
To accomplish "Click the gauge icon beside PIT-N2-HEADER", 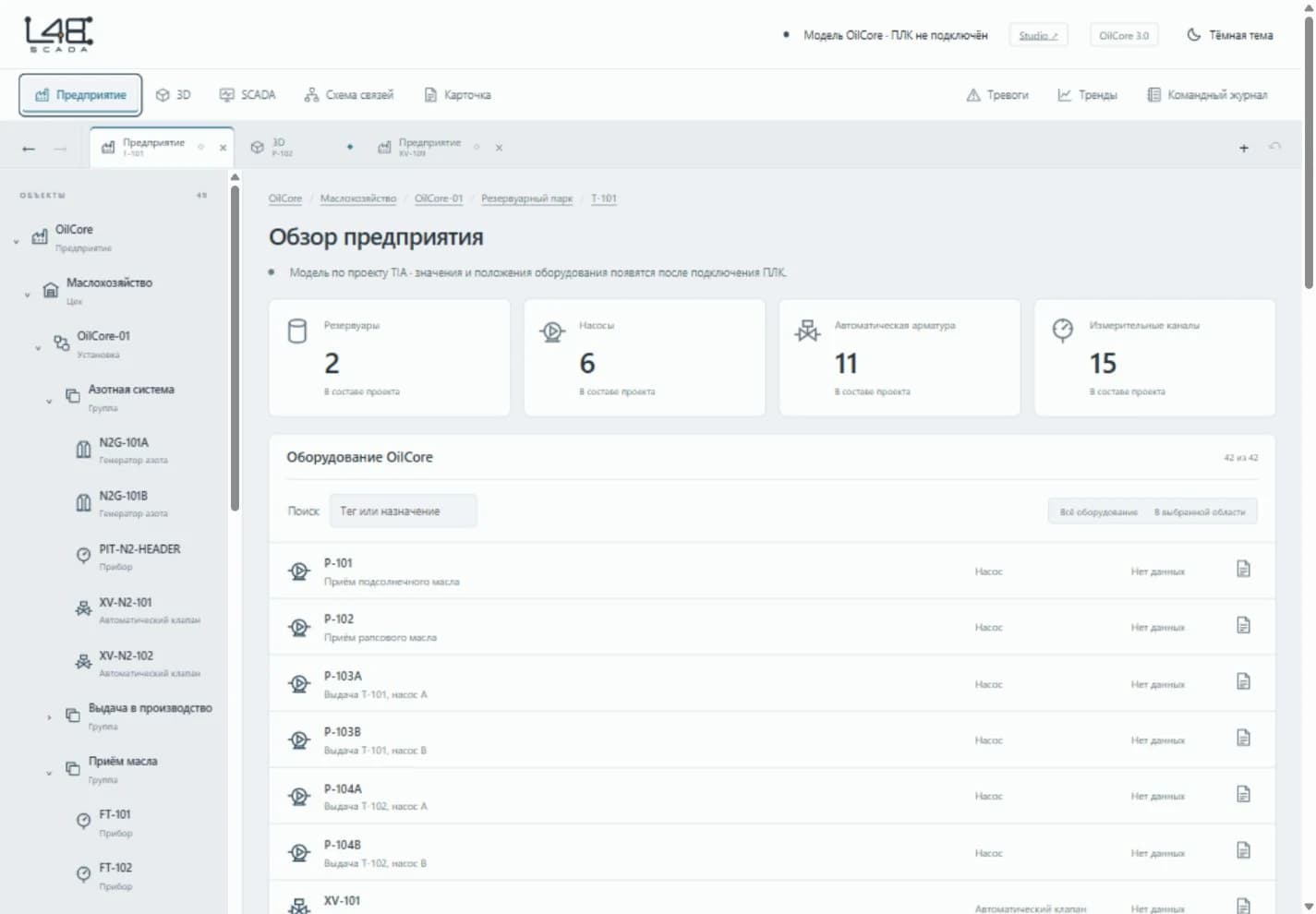I will [x=83, y=555].
